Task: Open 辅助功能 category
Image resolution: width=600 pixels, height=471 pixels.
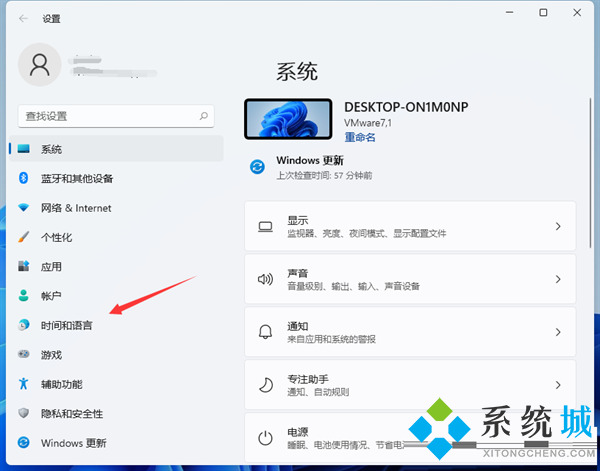Action: point(116,383)
